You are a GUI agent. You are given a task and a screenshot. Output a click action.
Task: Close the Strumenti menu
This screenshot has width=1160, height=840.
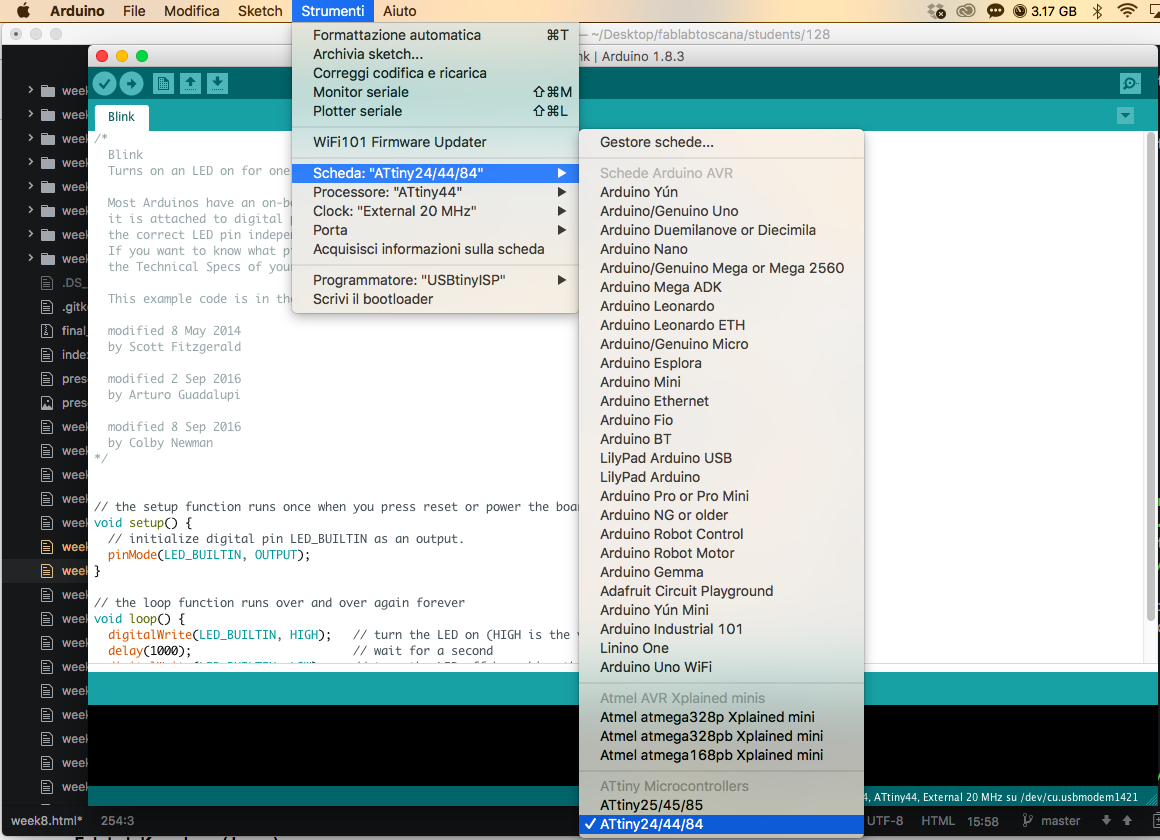click(333, 11)
